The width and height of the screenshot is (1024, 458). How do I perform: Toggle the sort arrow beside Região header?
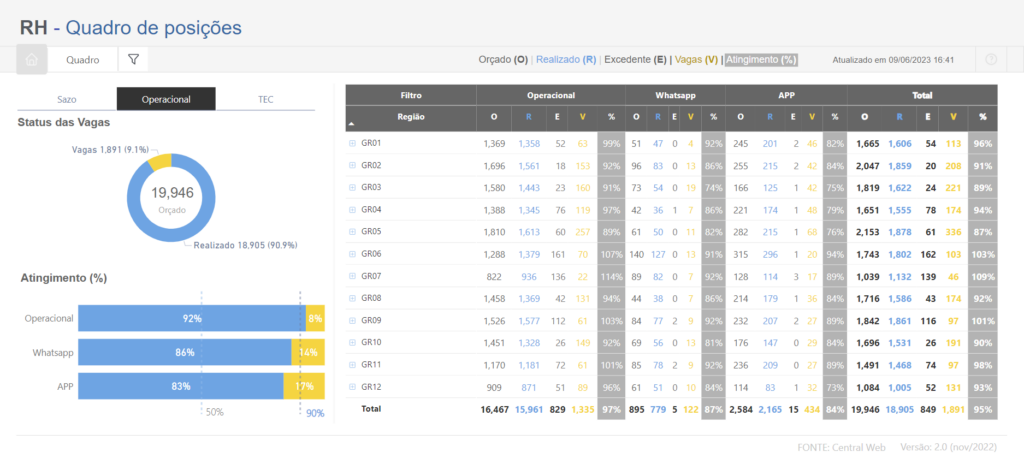[351, 123]
